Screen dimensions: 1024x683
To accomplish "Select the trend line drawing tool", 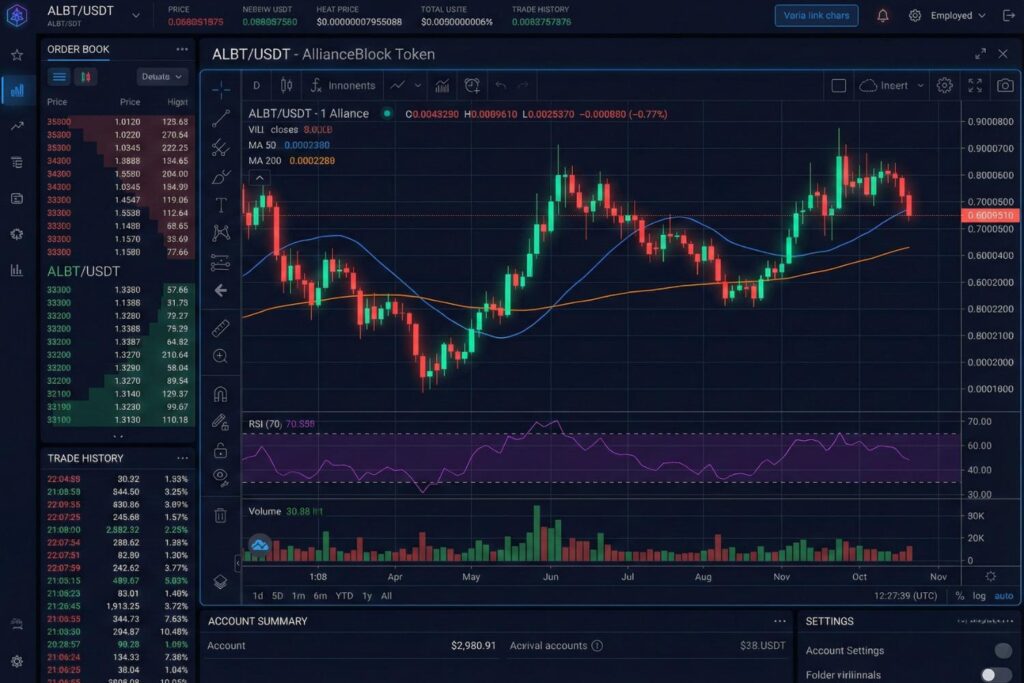I will point(221,118).
